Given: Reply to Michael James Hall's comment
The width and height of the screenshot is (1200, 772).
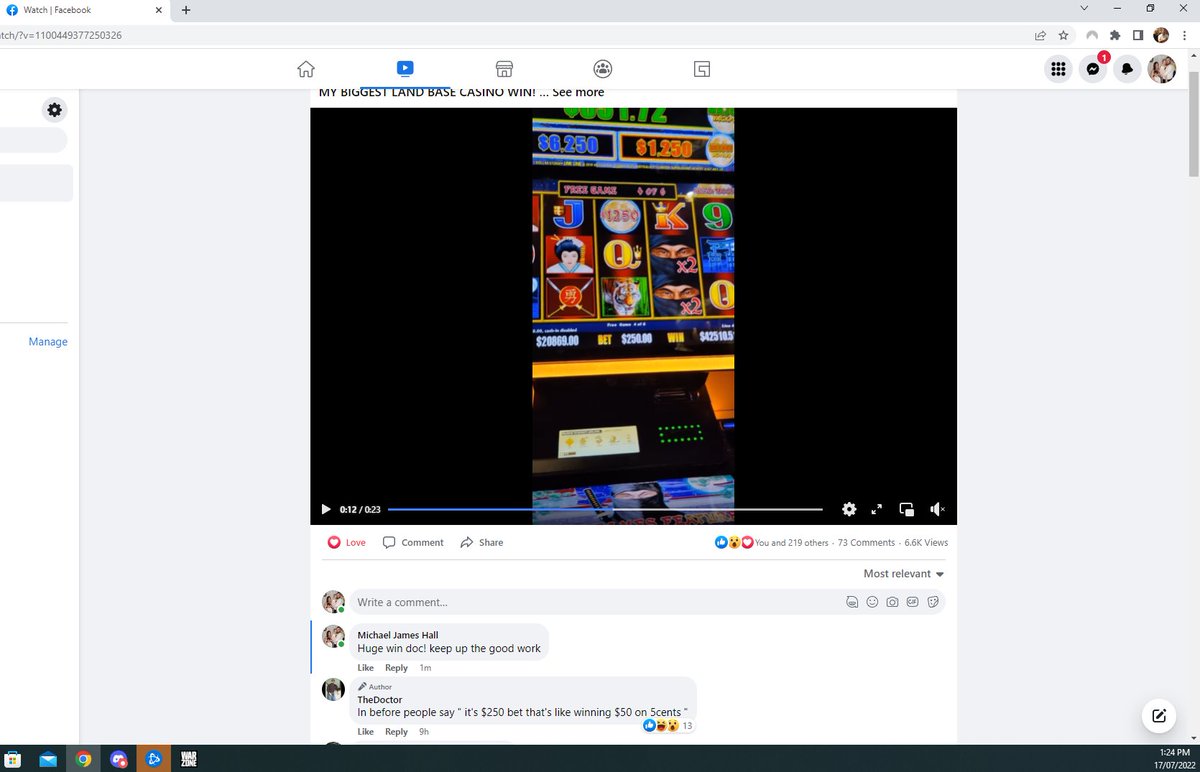Looking at the screenshot, I should [x=396, y=668].
